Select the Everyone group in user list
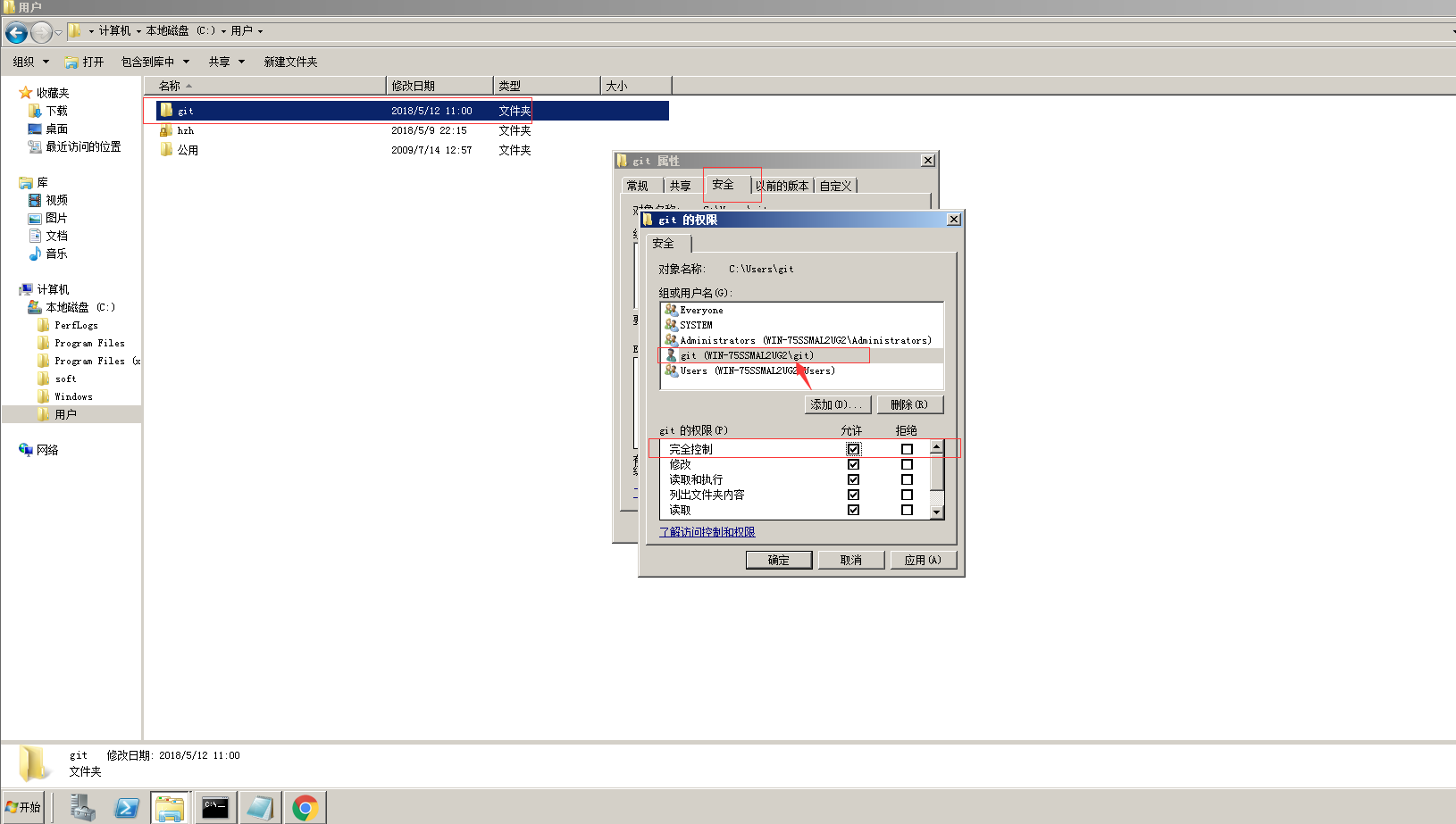The width and height of the screenshot is (1456, 824). click(701, 310)
